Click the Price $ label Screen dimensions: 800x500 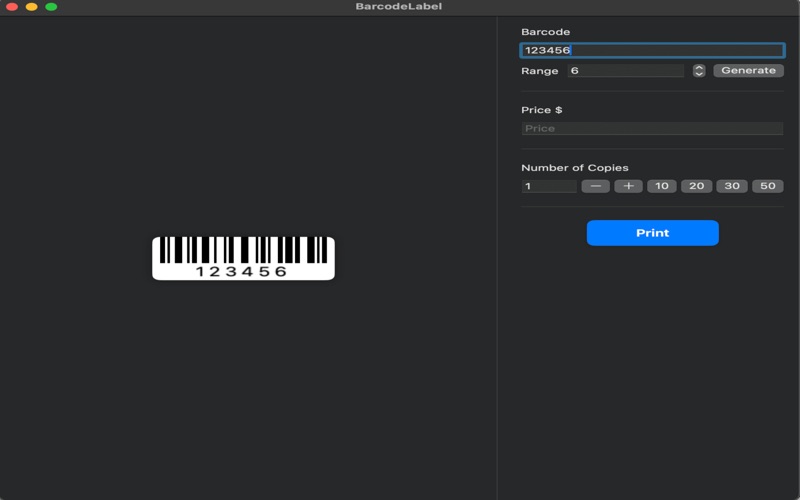pos(541,110)
